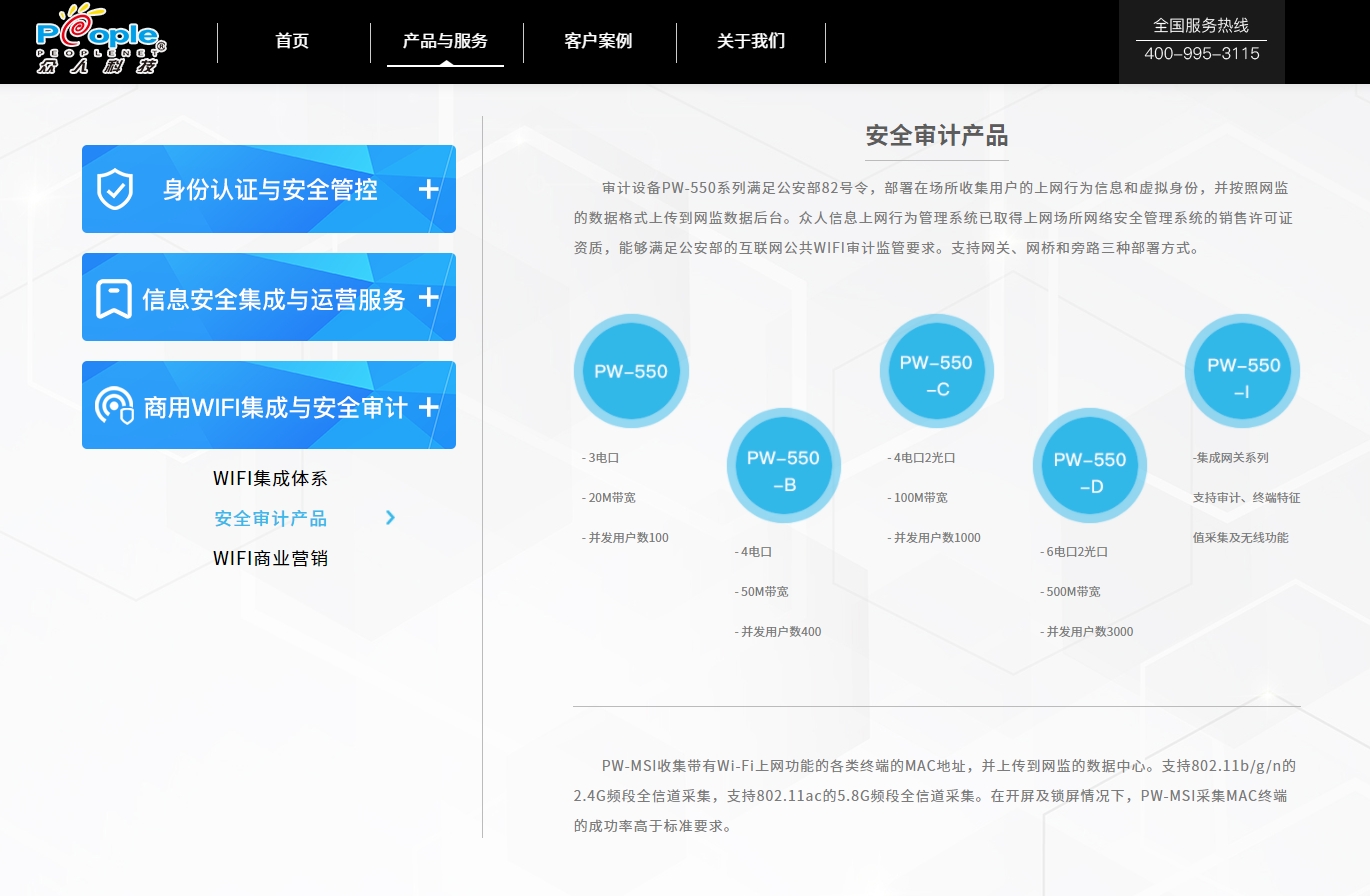Click the shield checkmark icon on 身份认证与安全管控

click(x=115, y=189)
